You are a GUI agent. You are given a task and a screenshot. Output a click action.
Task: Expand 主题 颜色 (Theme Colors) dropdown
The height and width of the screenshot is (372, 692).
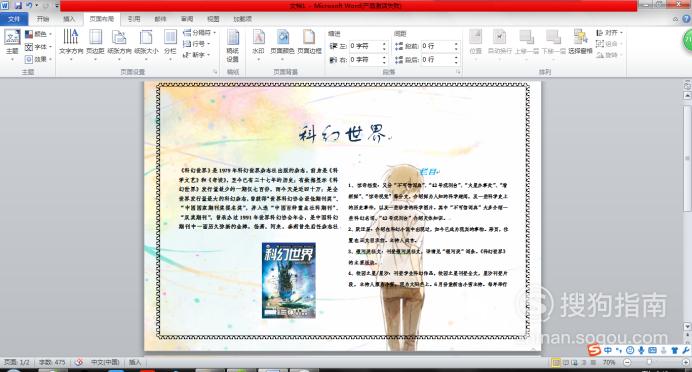[x=38, y=34]
